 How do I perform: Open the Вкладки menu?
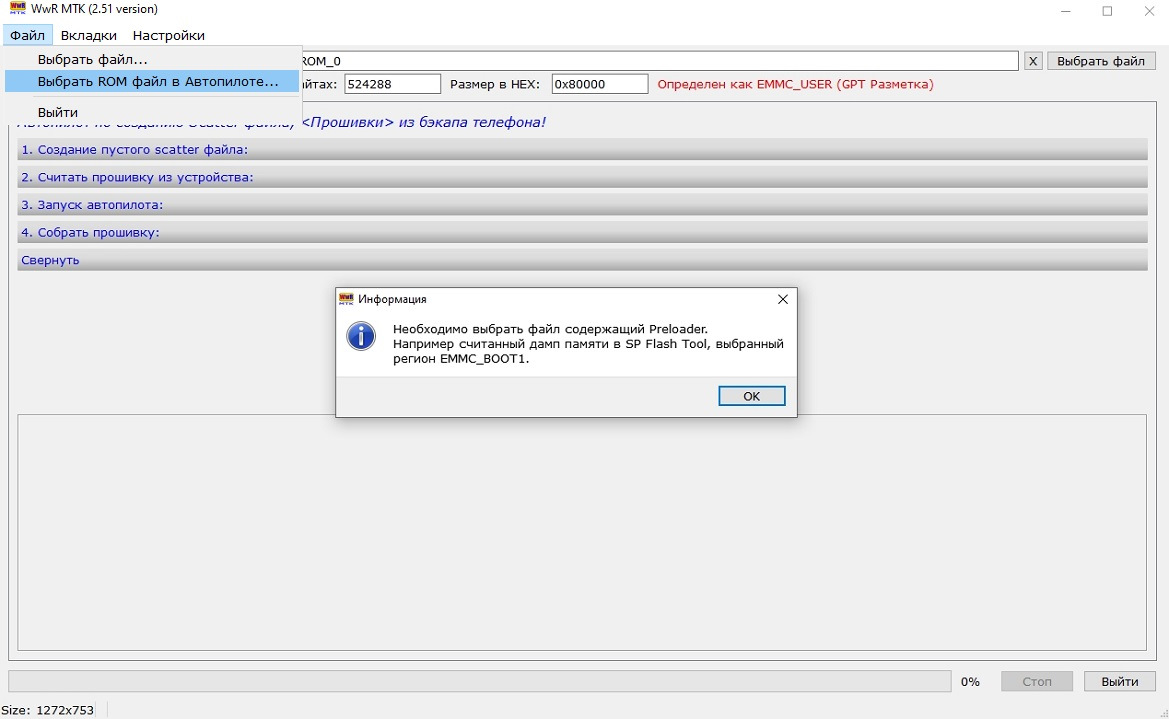click(x=89, y=35)
